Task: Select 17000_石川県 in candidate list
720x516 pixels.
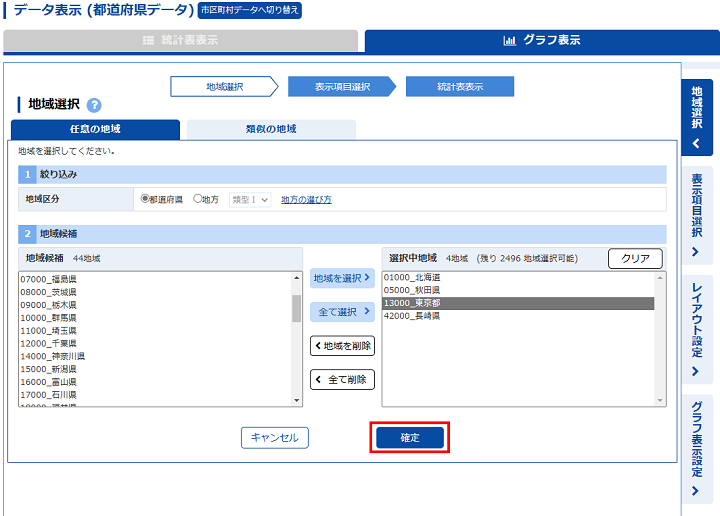Action: click(155, 395)
